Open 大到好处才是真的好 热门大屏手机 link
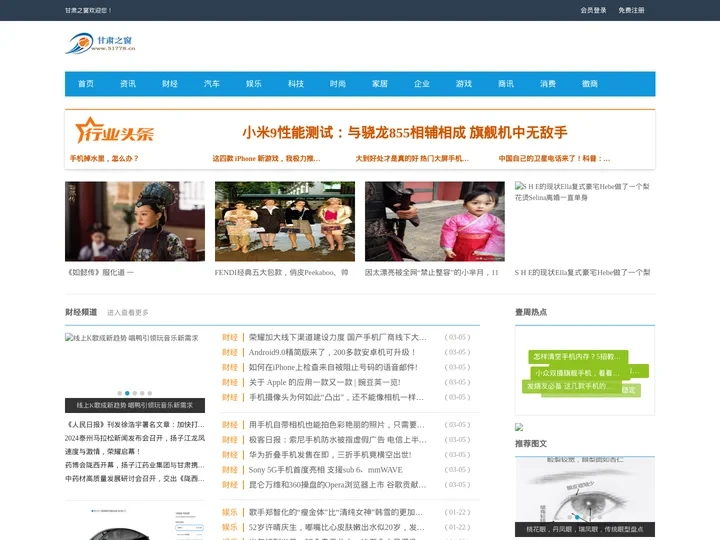Viewport: 720px width, 540px height. 412,158
